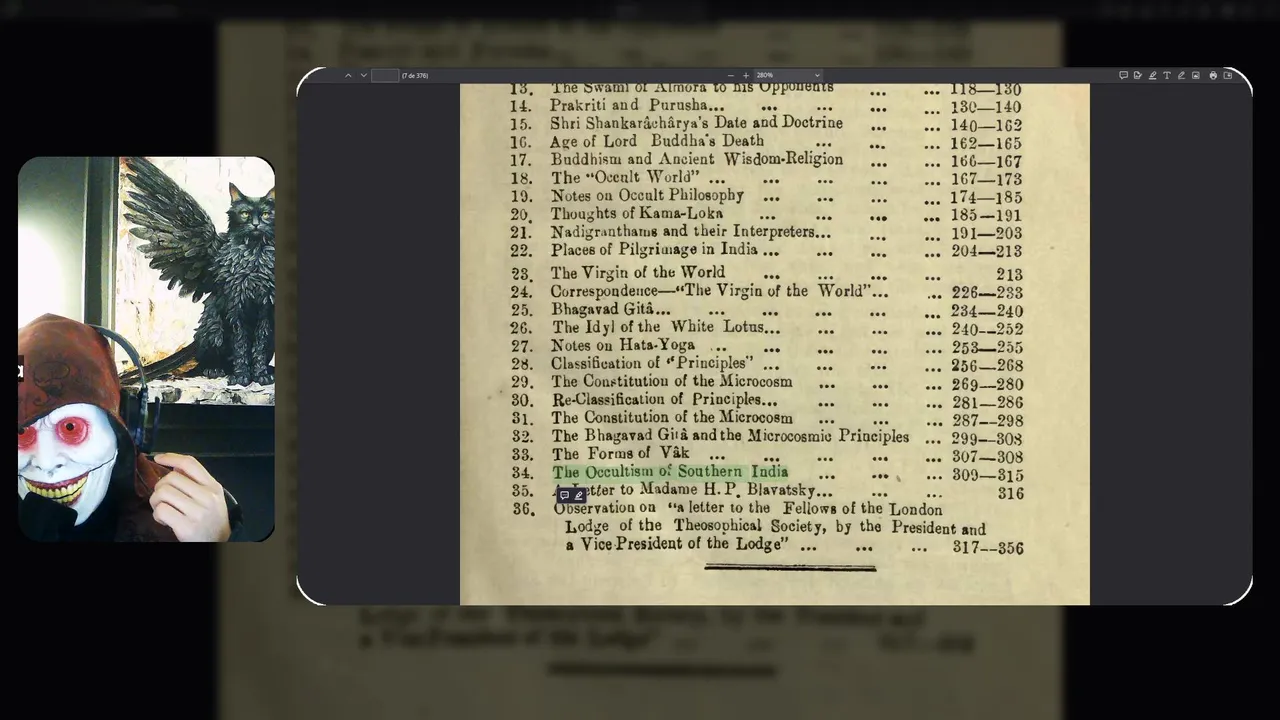Click the page count text '(7 de 376)'
The image size is (1280, 720).
415,75
